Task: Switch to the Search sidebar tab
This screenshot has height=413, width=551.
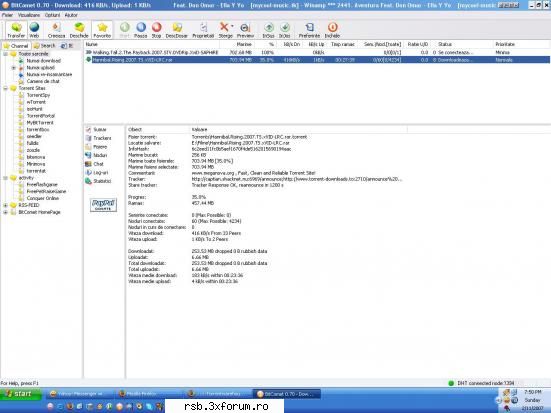Action: [44, 46]
